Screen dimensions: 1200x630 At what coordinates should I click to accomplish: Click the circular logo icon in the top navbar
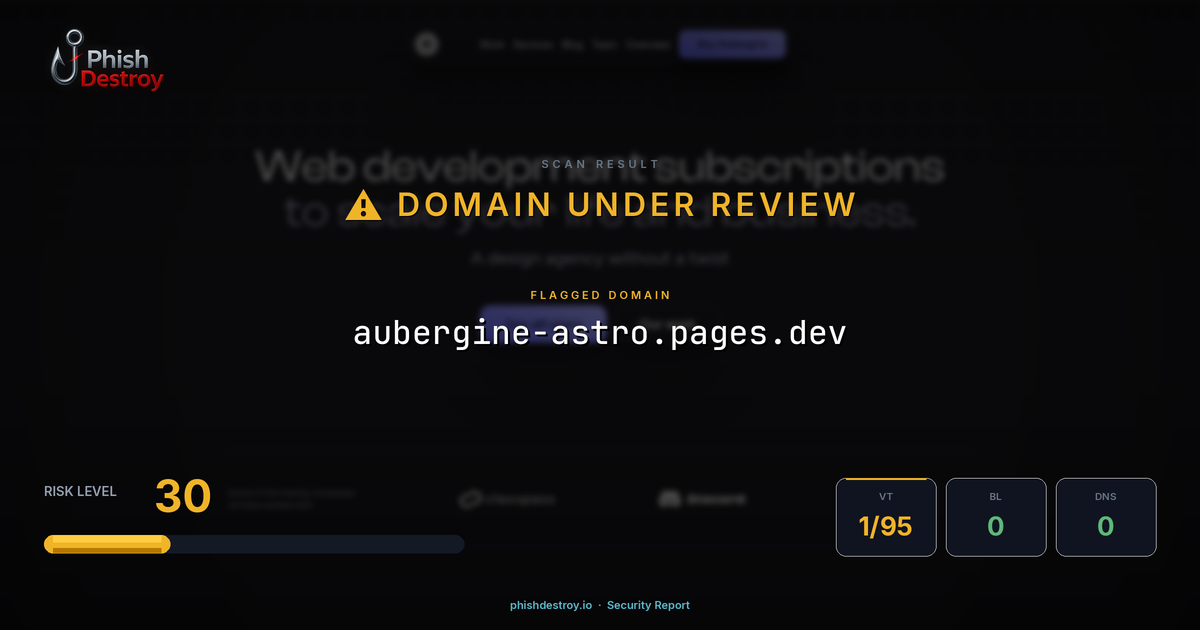[x=427, y=44]
